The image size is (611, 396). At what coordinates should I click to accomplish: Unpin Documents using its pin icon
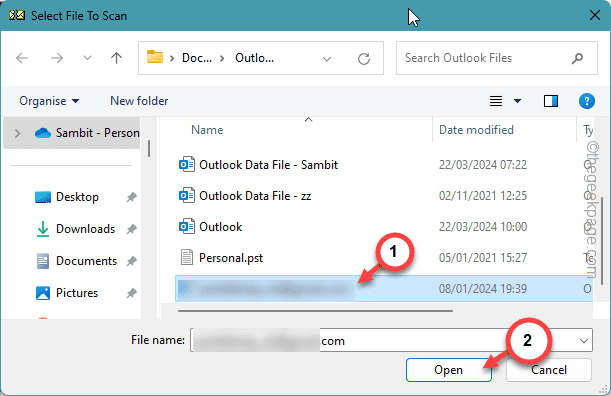[132, 261]
